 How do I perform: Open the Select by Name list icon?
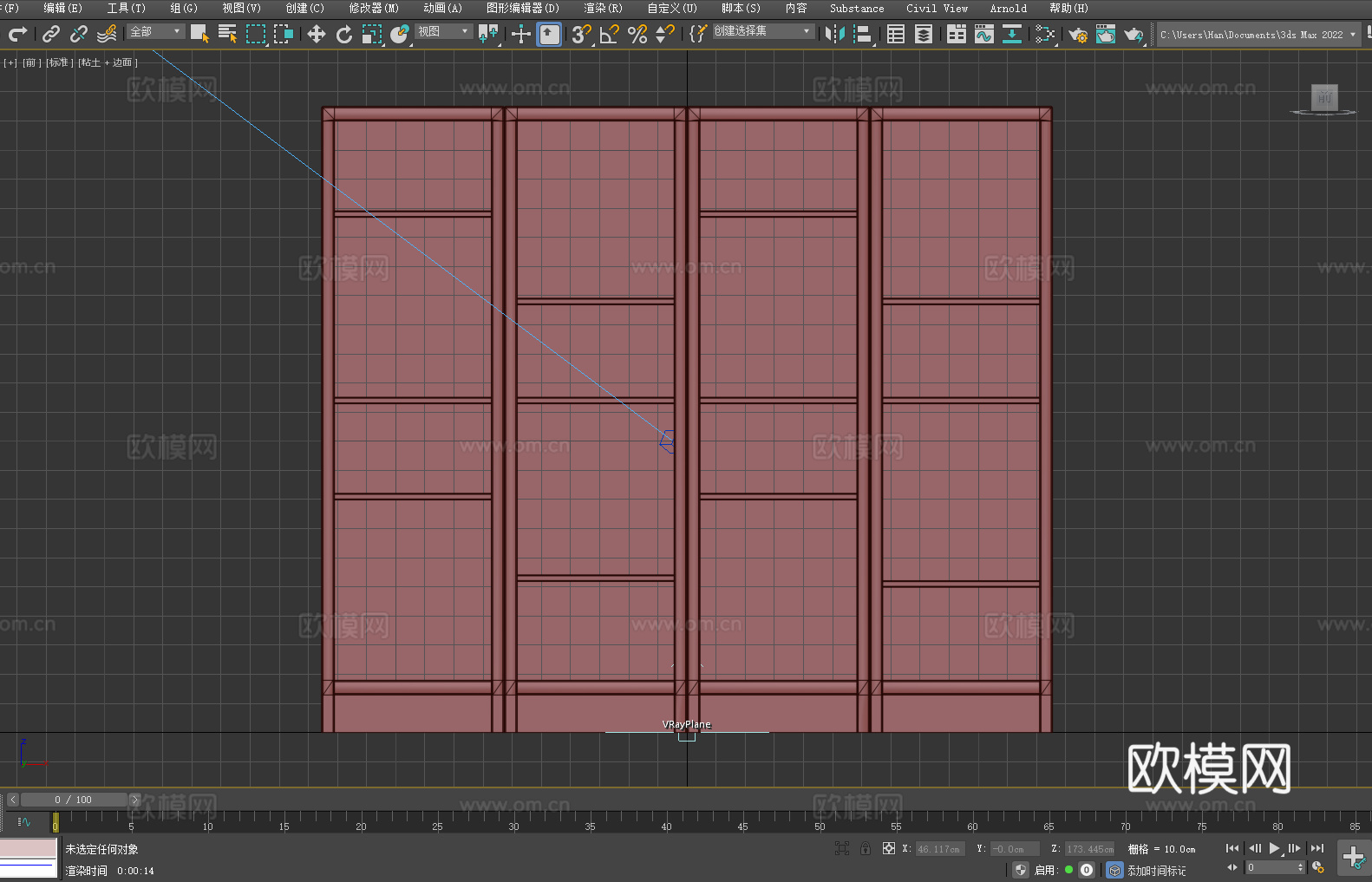point(227,34)
